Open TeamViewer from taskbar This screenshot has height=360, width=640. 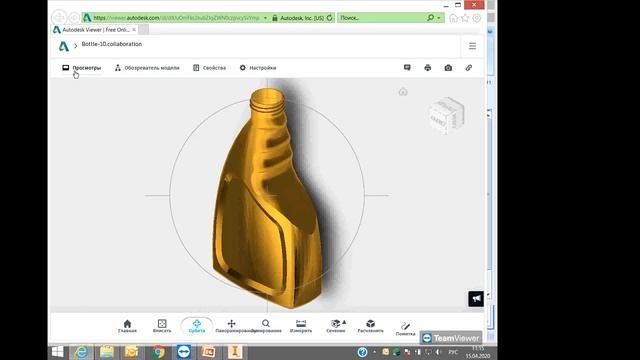(184, 352)
